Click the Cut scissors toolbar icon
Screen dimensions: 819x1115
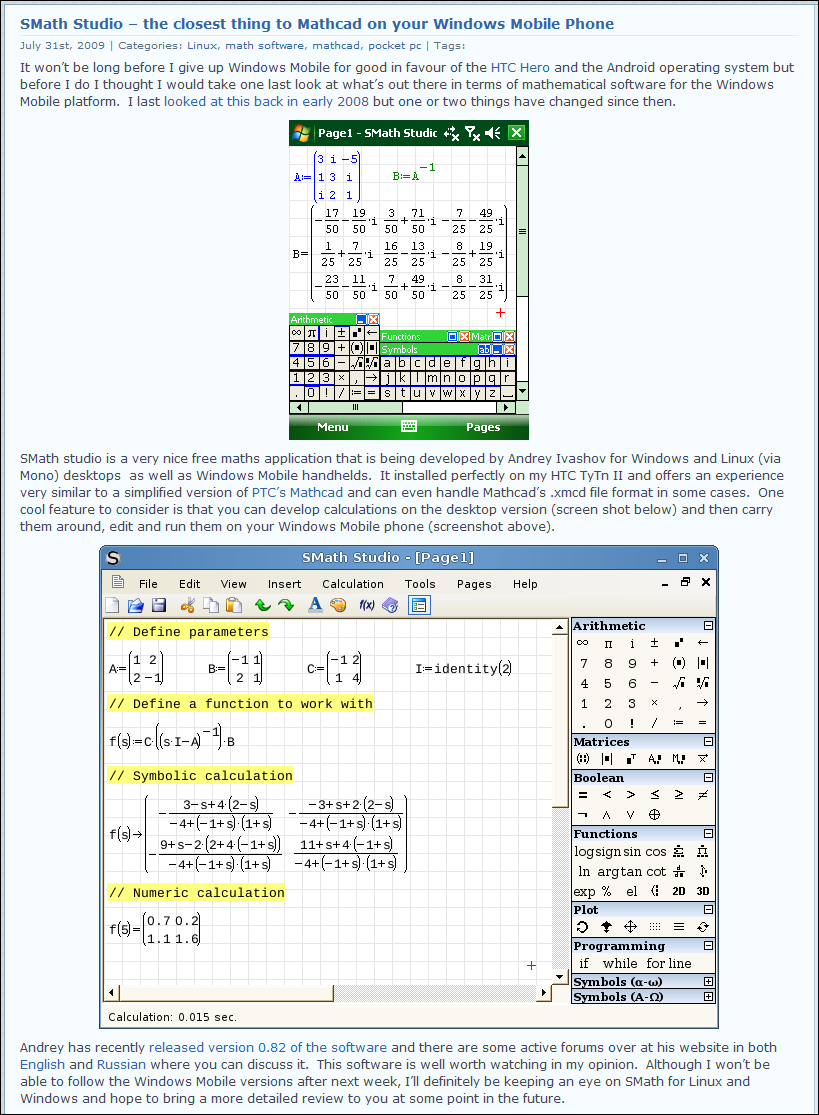click(x=187, y=605)
